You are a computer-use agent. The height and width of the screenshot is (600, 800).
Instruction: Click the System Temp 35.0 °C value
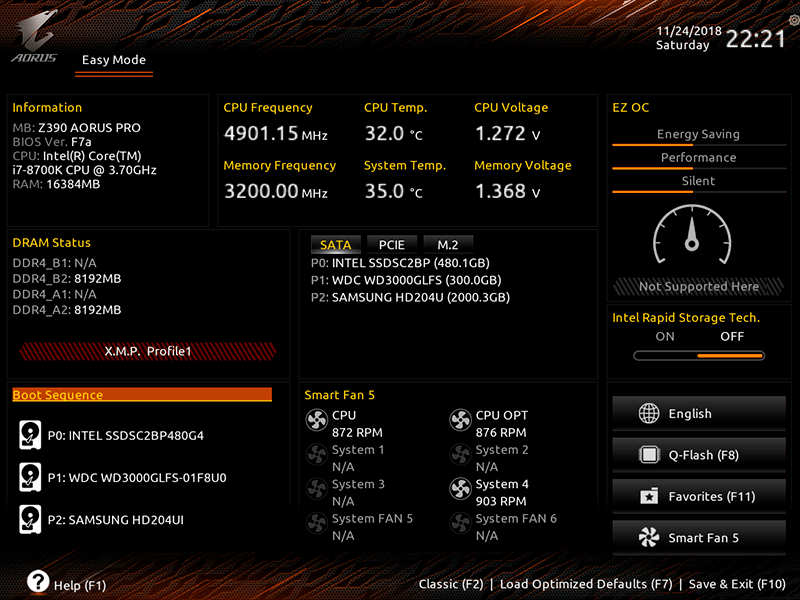point(393,191)
